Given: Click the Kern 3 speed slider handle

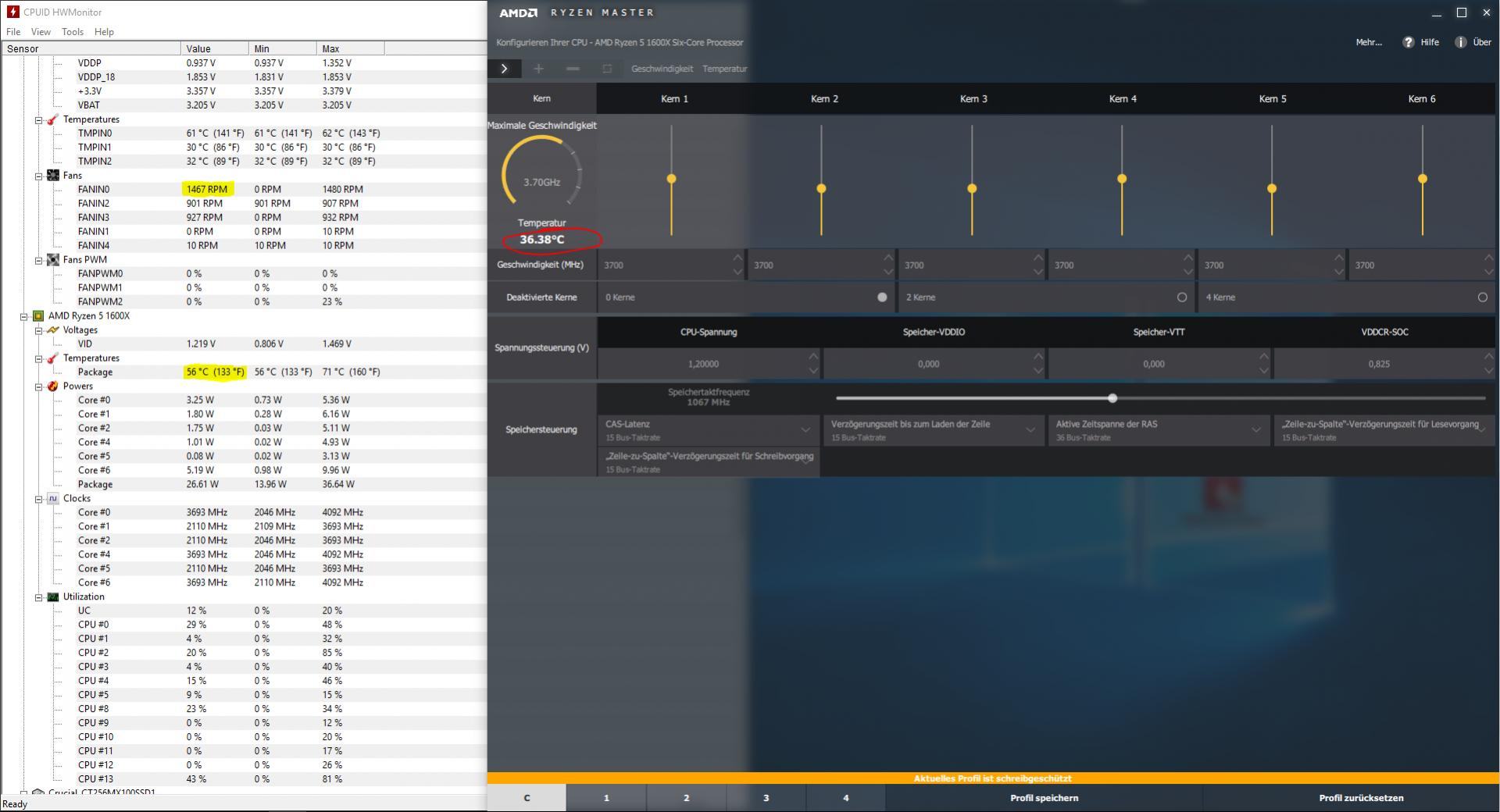Looking at the screenshot, I should tap(972, 188).
